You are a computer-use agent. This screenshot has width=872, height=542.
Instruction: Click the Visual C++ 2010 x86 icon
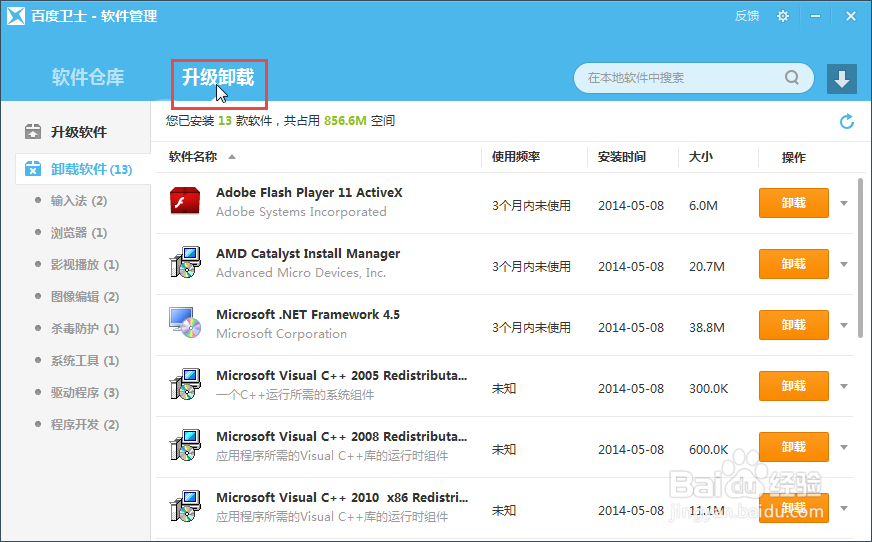pos(185,506)
